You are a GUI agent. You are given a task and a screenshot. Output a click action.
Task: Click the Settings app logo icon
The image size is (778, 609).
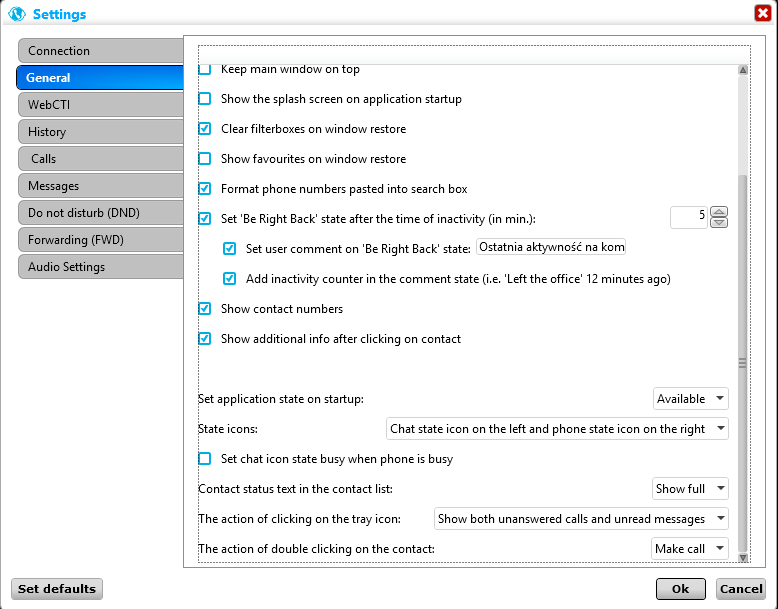coord(17,14)
